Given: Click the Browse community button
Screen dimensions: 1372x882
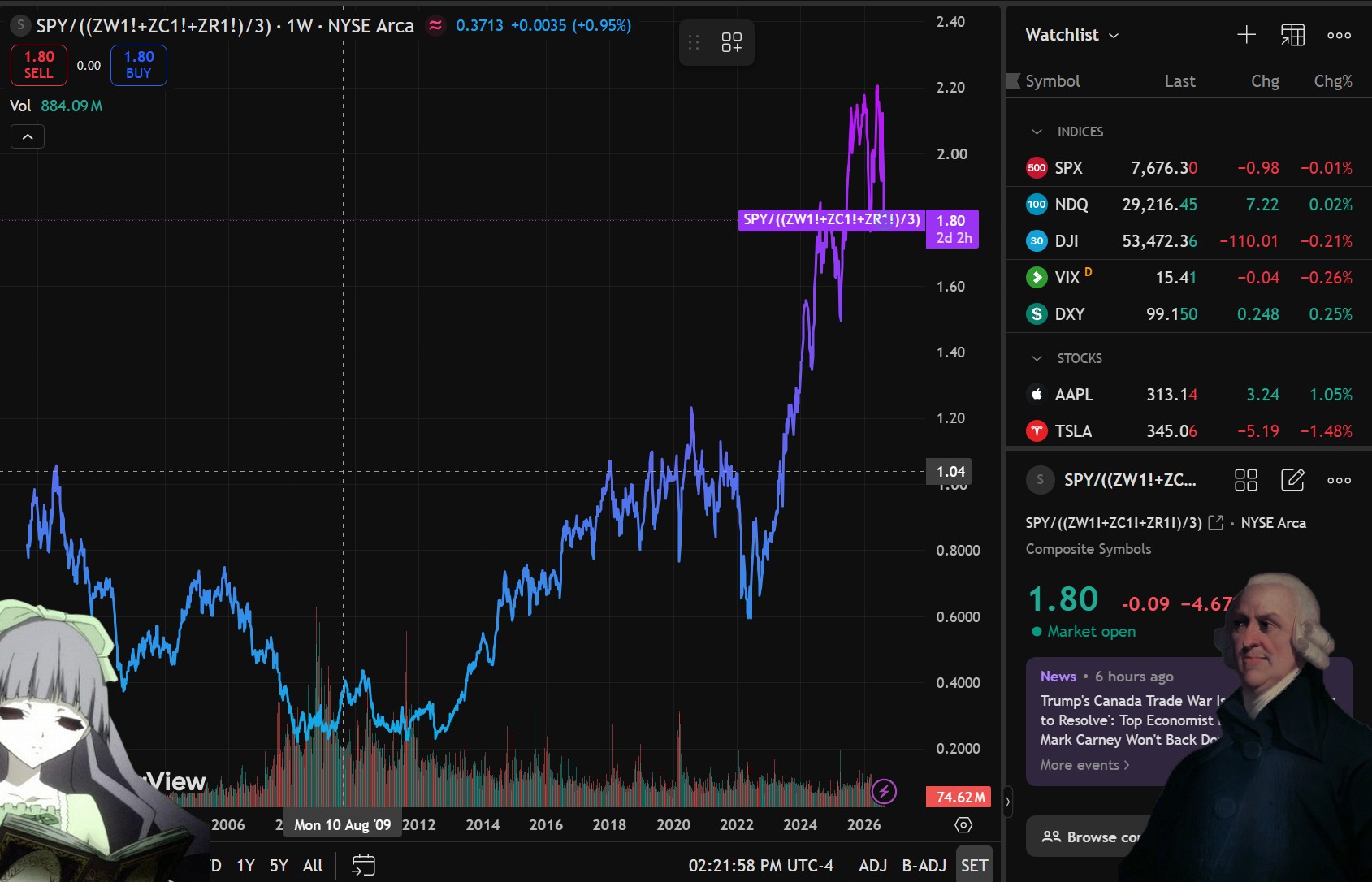Looking at the screenshot, I should pyautogui.click(x=1093, y=837).
